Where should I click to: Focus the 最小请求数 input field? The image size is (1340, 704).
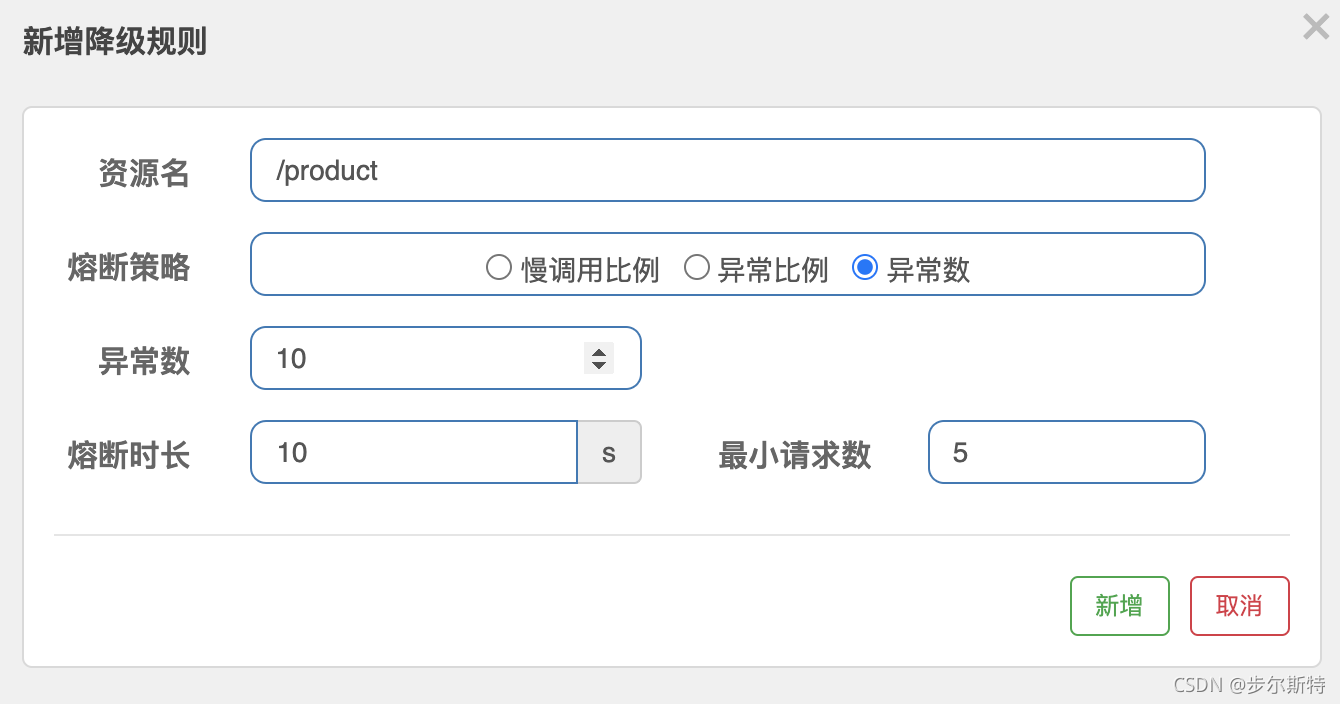[x=1066, y=452]
